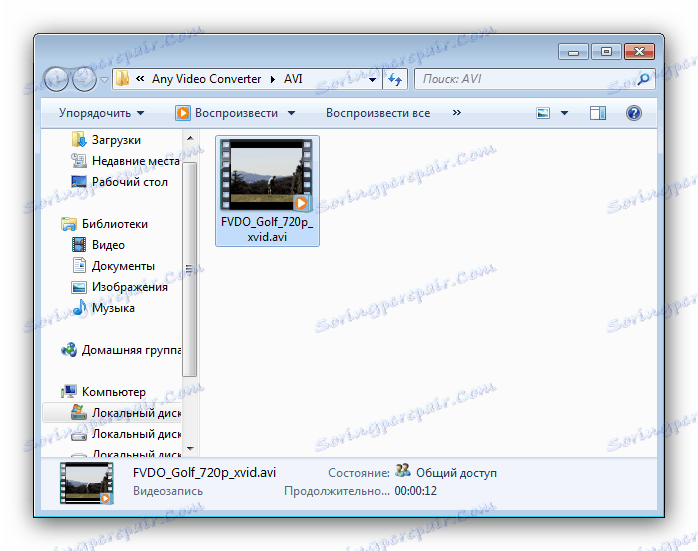Minimize the Explorer window
This screenshot has height=551, width=698.
coord(573,52)
